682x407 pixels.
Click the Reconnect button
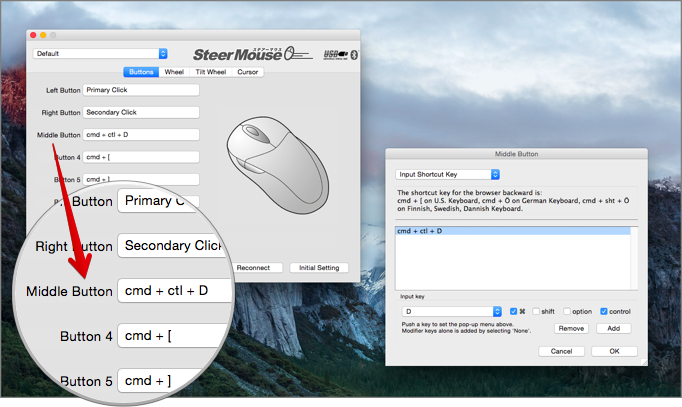click(253, 268)
